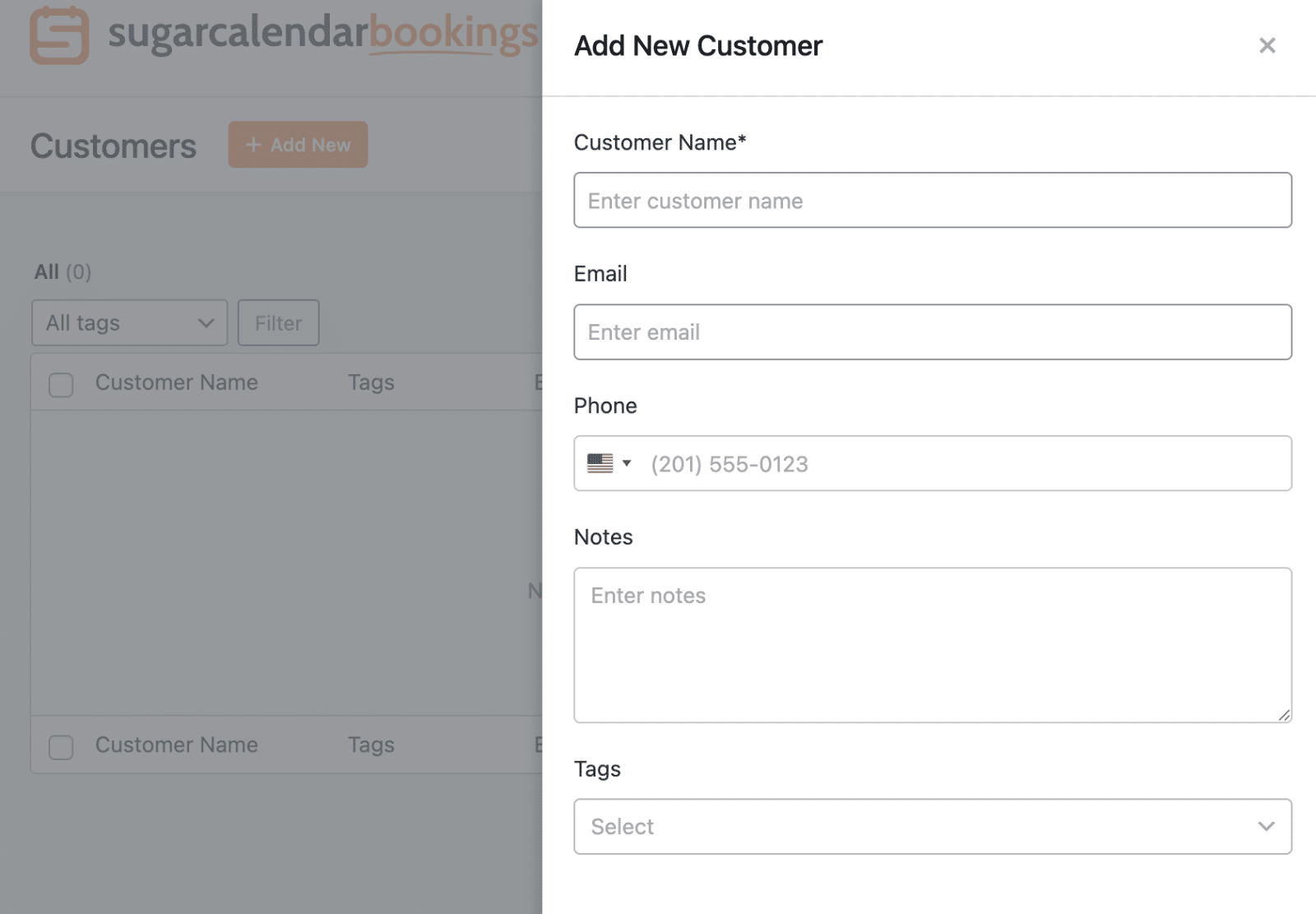Close the Add New Customer panel
The image size is (1316, 914).
click(x=1267, y=46)
